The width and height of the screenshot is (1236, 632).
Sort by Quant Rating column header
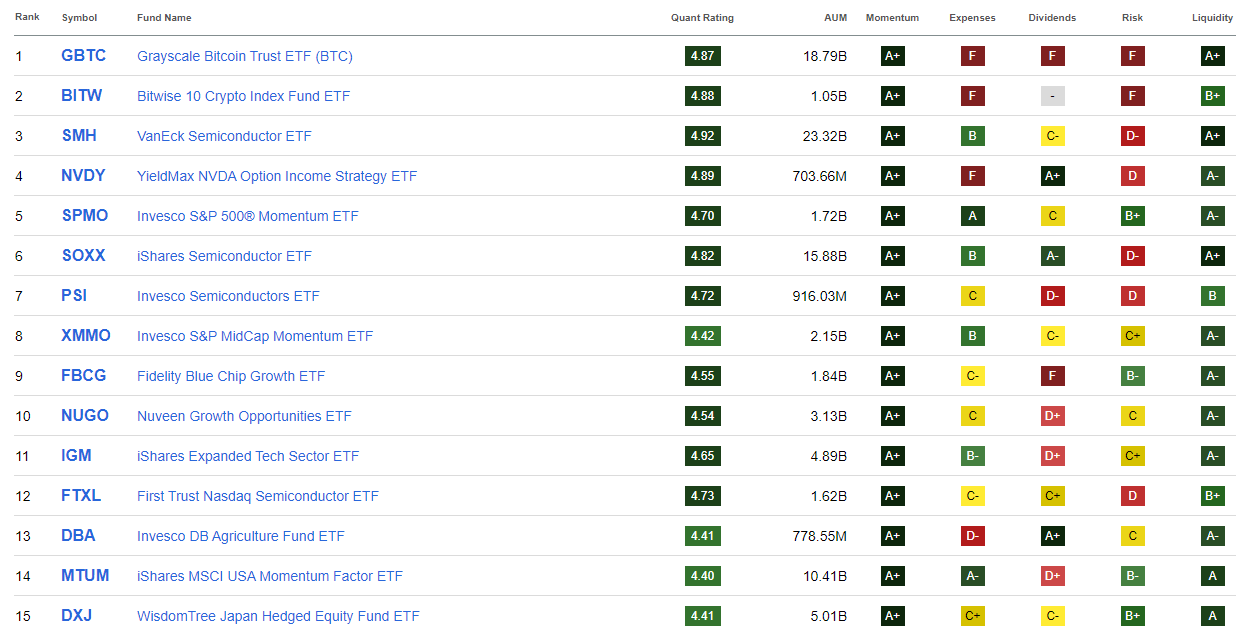(702, 18)
